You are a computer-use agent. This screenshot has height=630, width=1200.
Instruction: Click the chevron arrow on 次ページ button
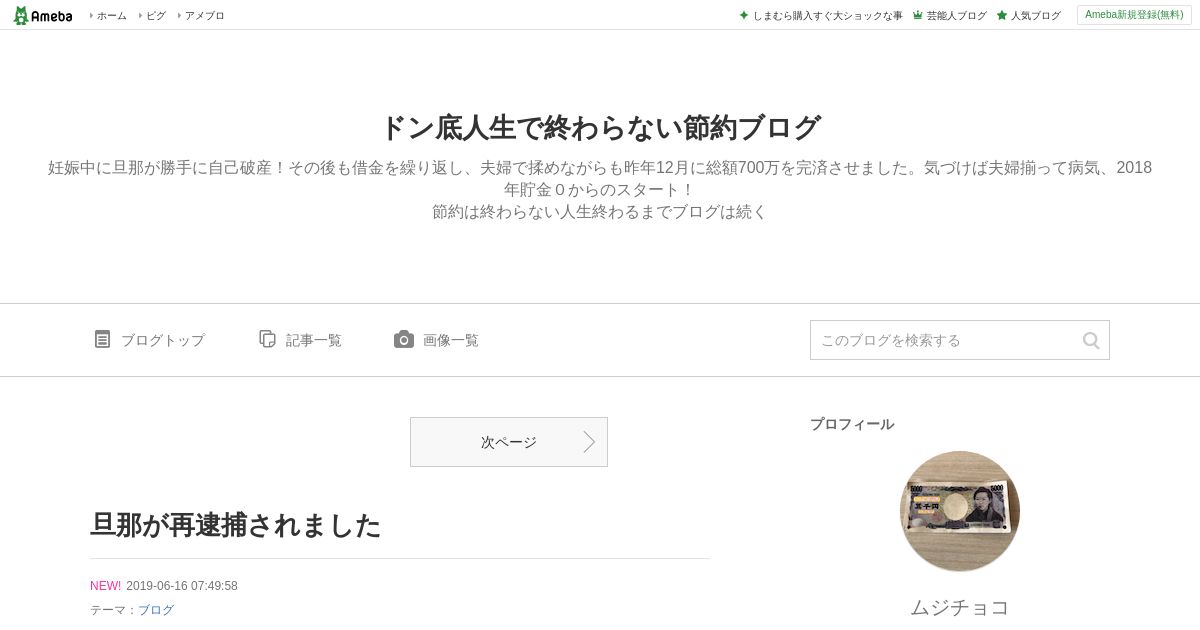[x=589, y=442]
